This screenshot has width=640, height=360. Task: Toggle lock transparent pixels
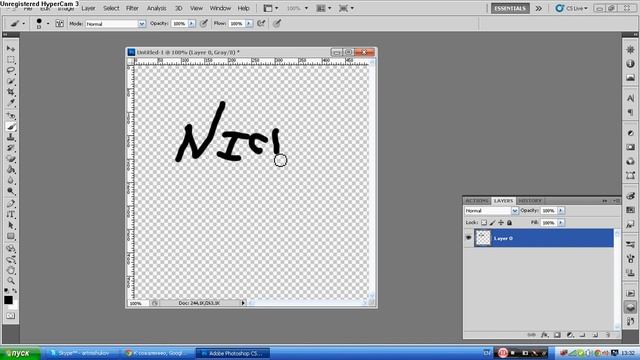click(484, 223)
